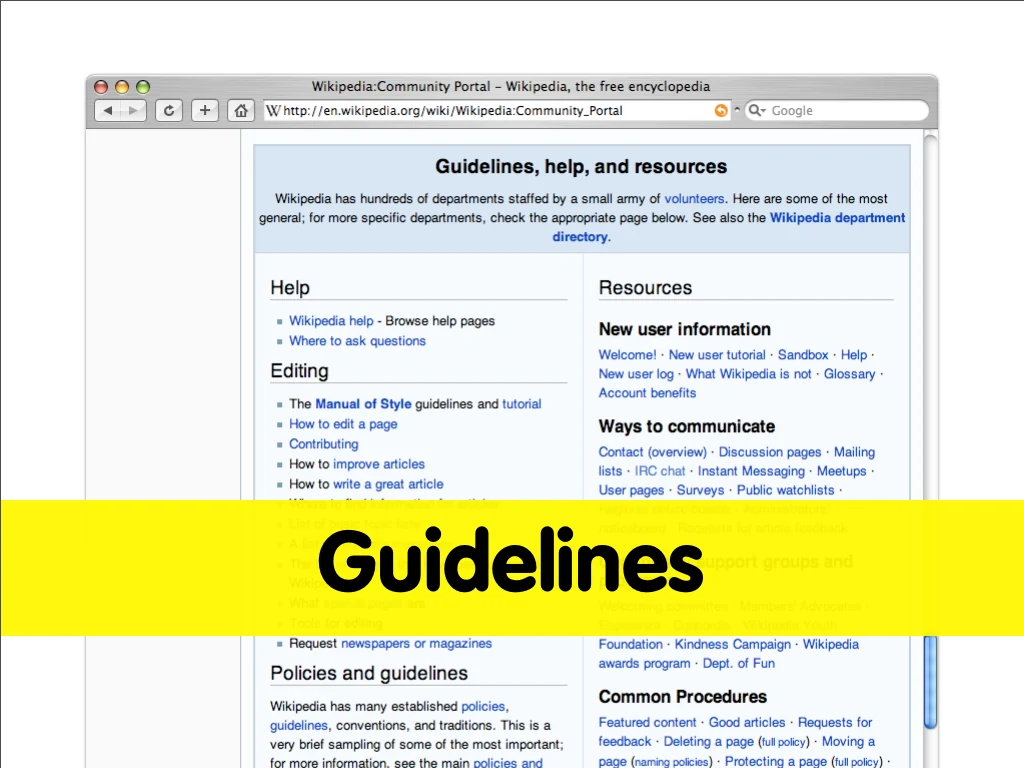Open the policies link in the paragraph

point(483,706)
